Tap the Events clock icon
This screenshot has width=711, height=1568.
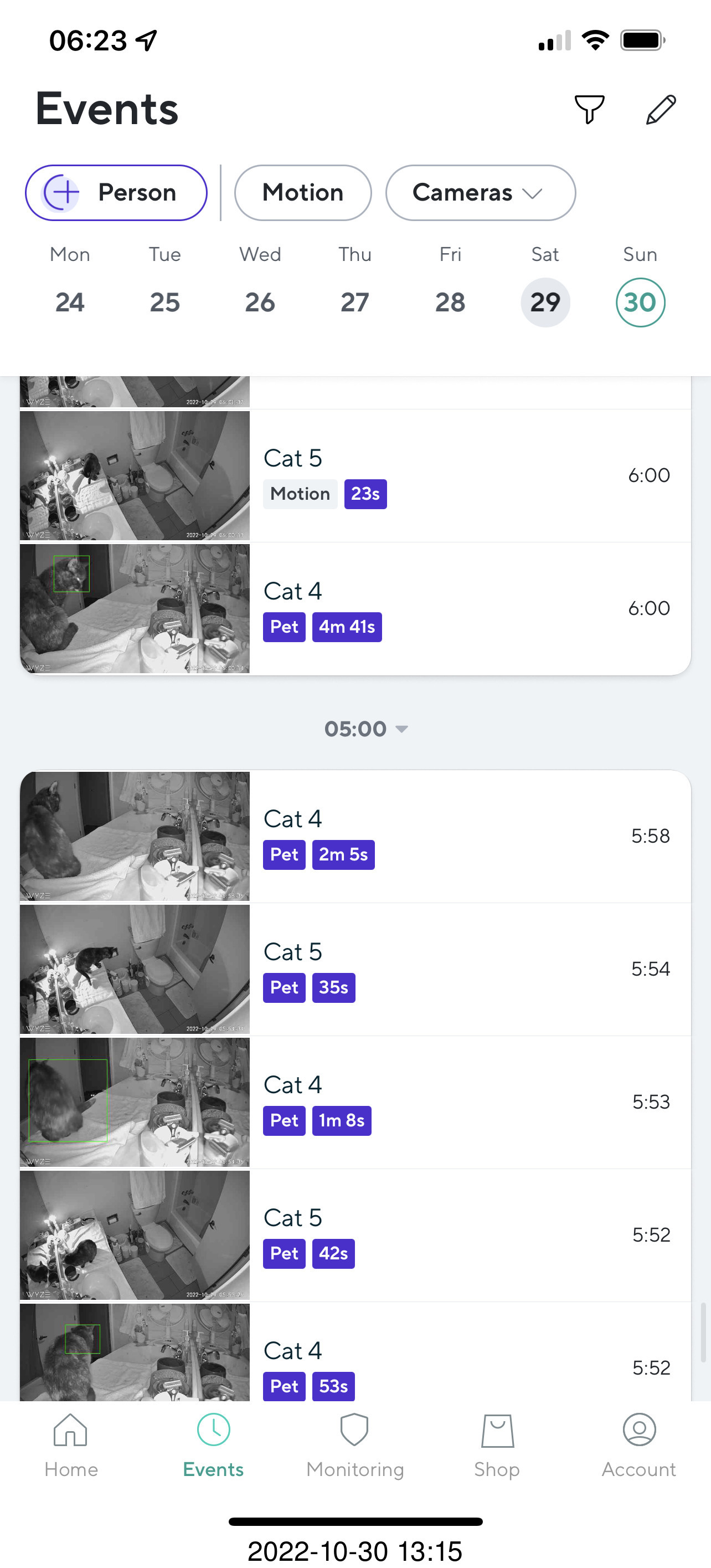click(214, 1430)
